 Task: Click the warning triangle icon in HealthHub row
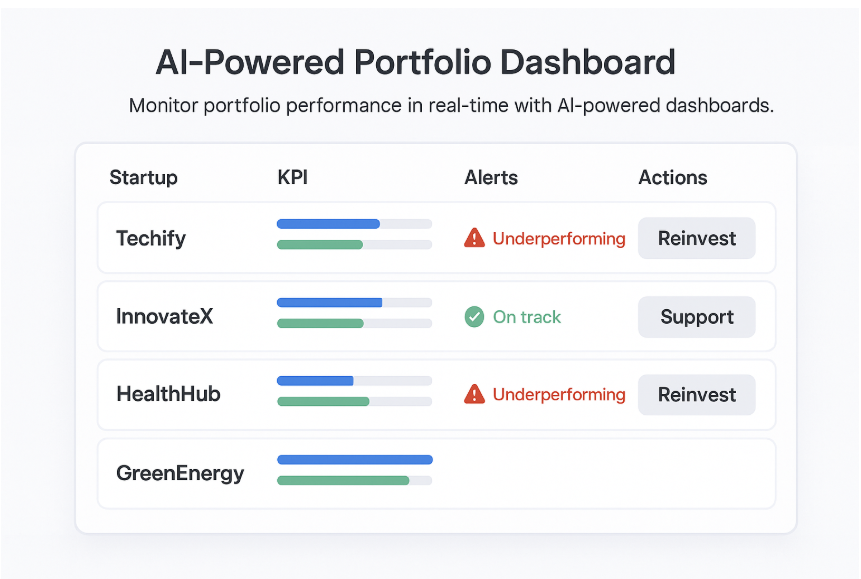[474, 394]
